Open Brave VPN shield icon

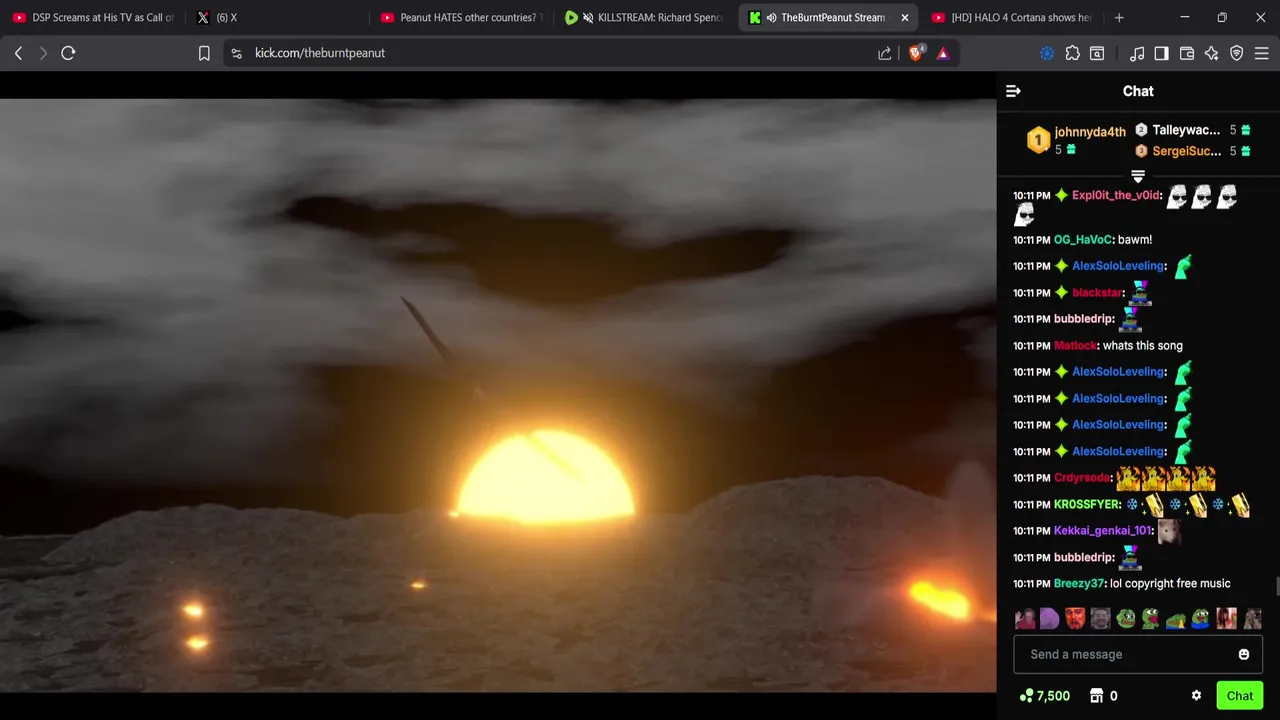pyautogui.click(x=1237, y=53)
